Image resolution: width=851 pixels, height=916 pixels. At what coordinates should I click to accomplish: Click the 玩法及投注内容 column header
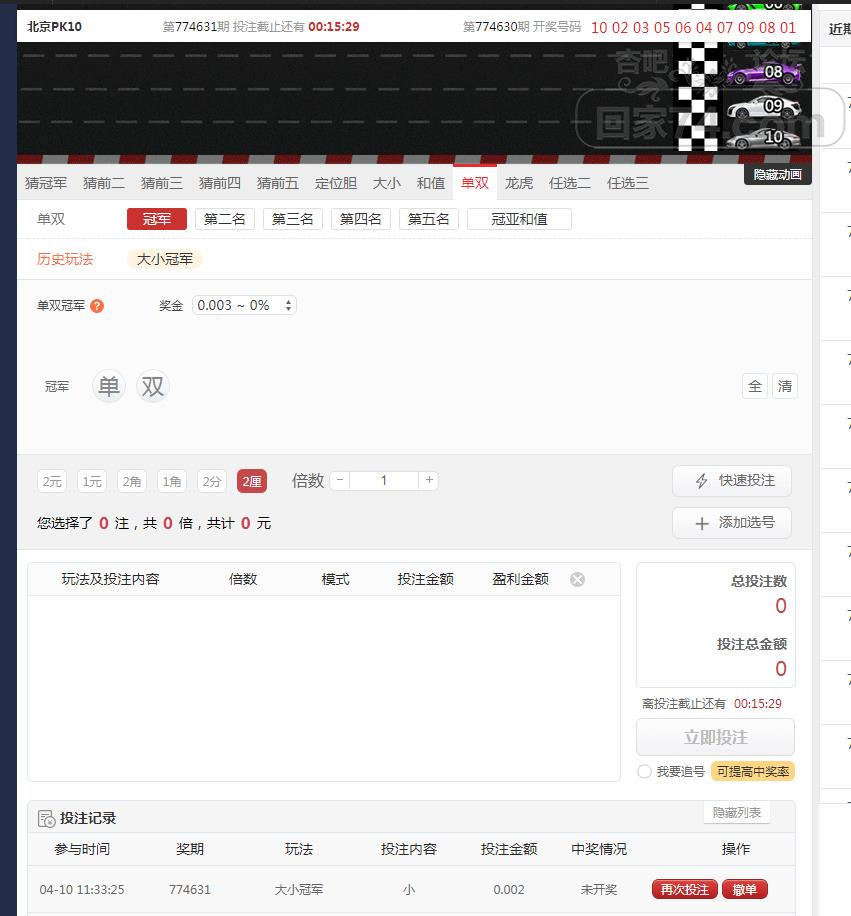pos(110,580)
